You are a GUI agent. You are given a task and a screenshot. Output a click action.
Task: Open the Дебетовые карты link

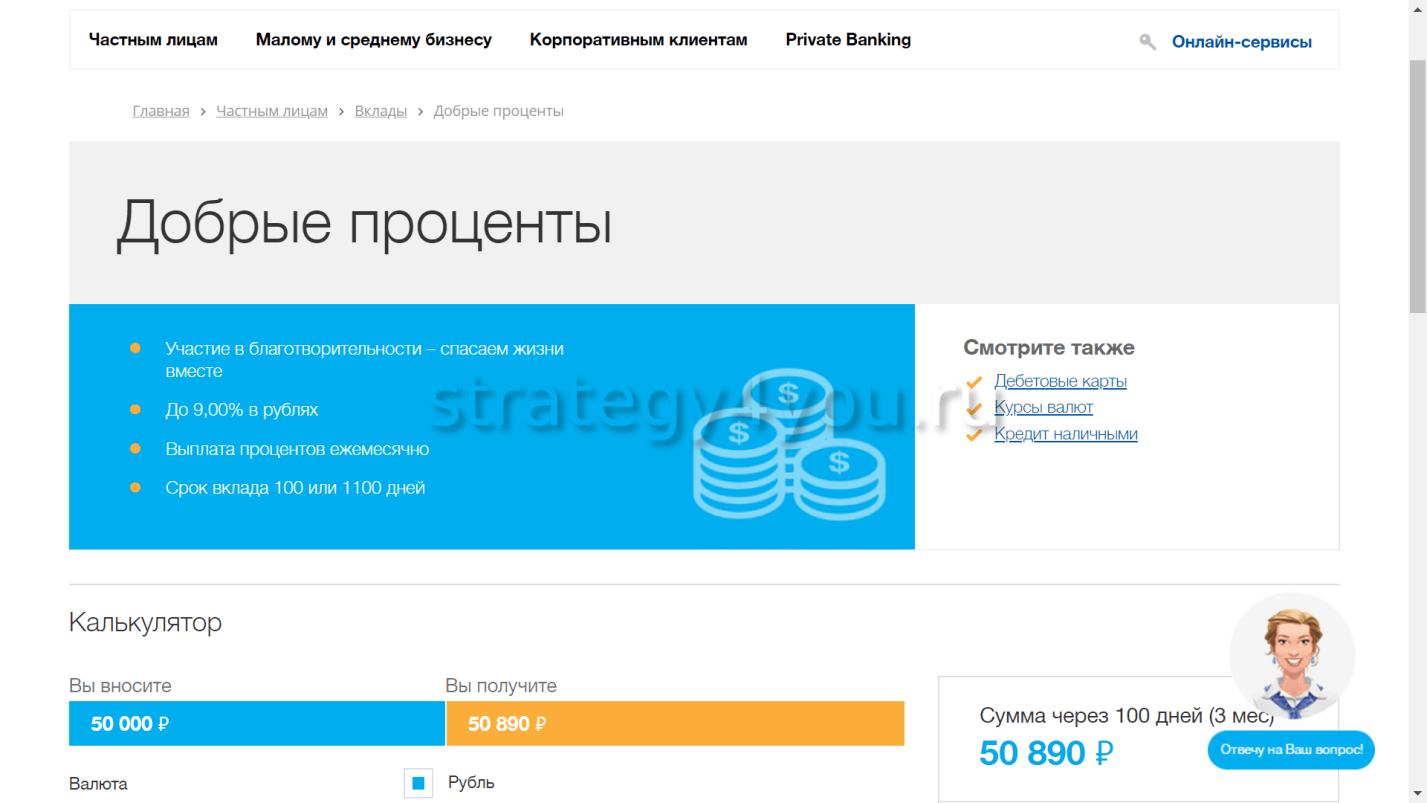[x=1060, y=381]
